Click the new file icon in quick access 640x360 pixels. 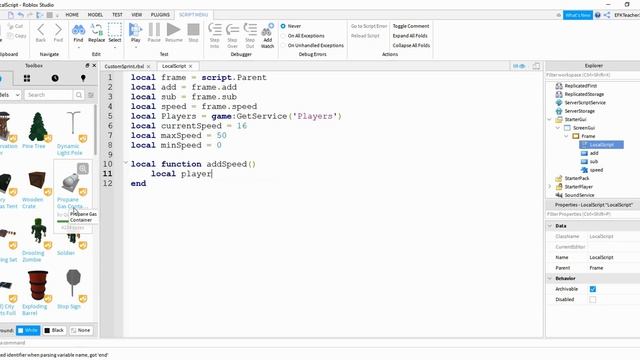click(11, 15)
